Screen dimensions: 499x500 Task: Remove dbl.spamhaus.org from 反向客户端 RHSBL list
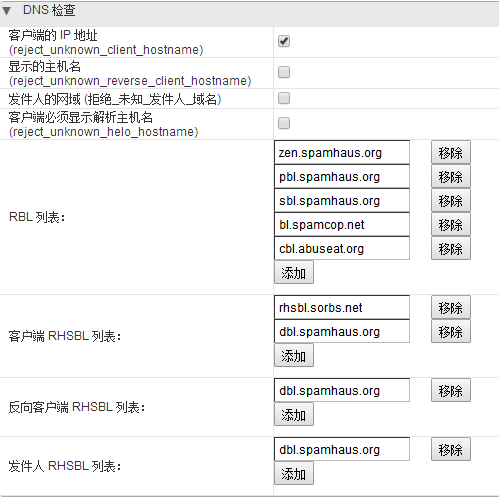[x=451, y=390]
